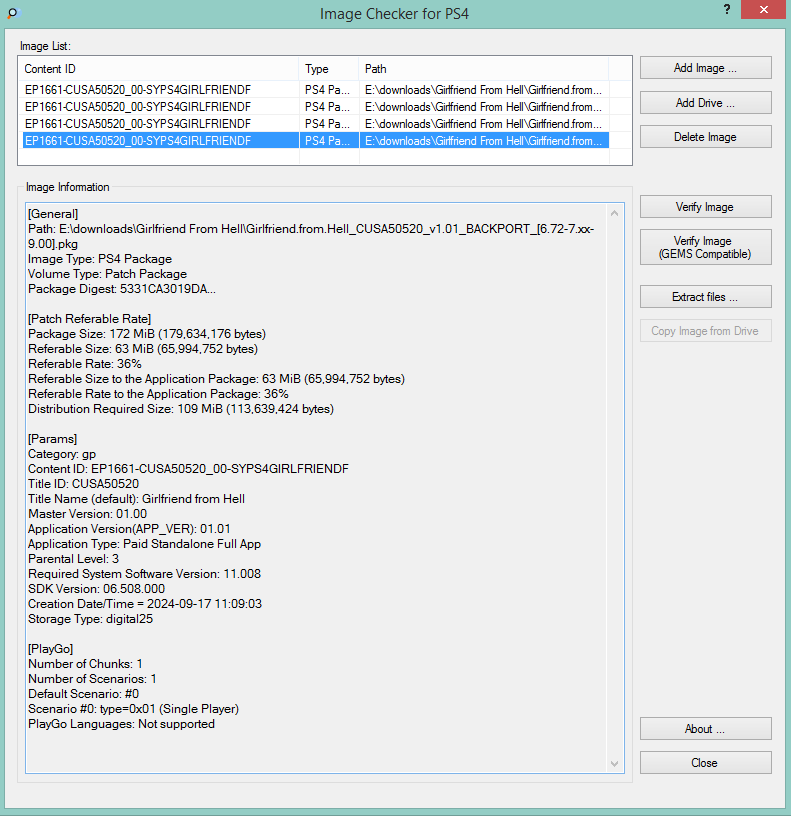Sort by the Content ID column header
This screenshot has height=816, width=791.
(160, 69)
